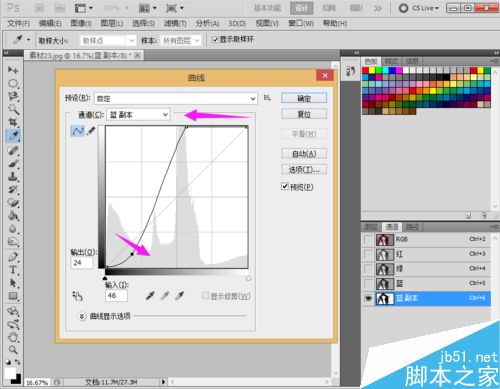Select the Dodge tool
Screen dimensions: 500x389
click(x=13, y=242)
